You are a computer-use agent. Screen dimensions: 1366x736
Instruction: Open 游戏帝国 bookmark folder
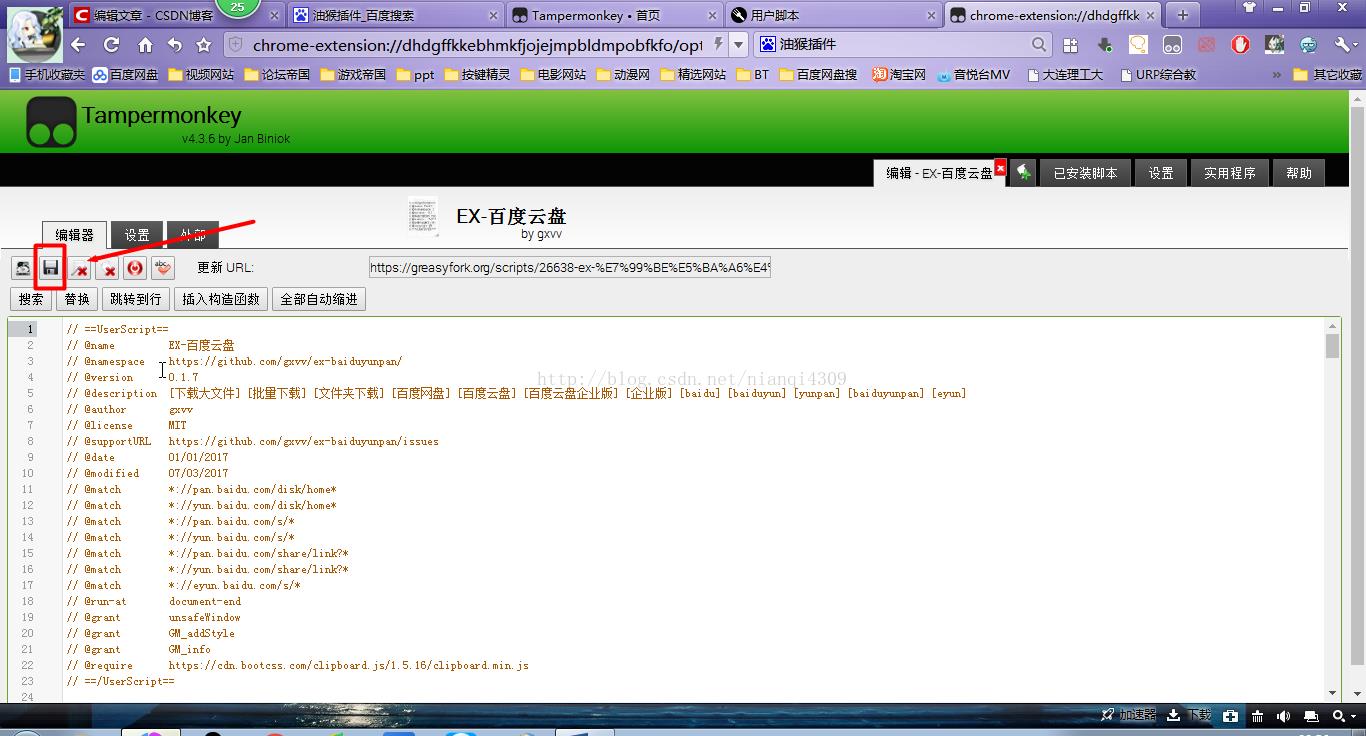coord(353,75)
